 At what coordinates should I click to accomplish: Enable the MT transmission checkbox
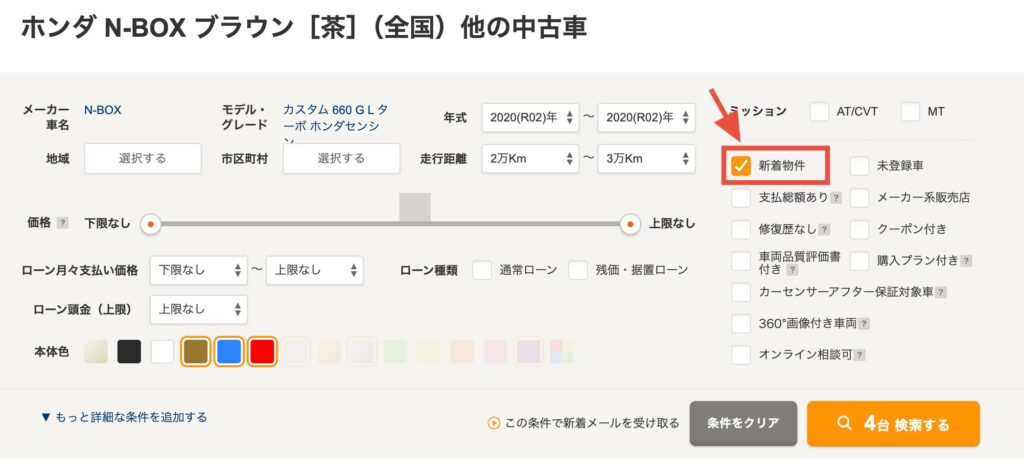(910, 112)
